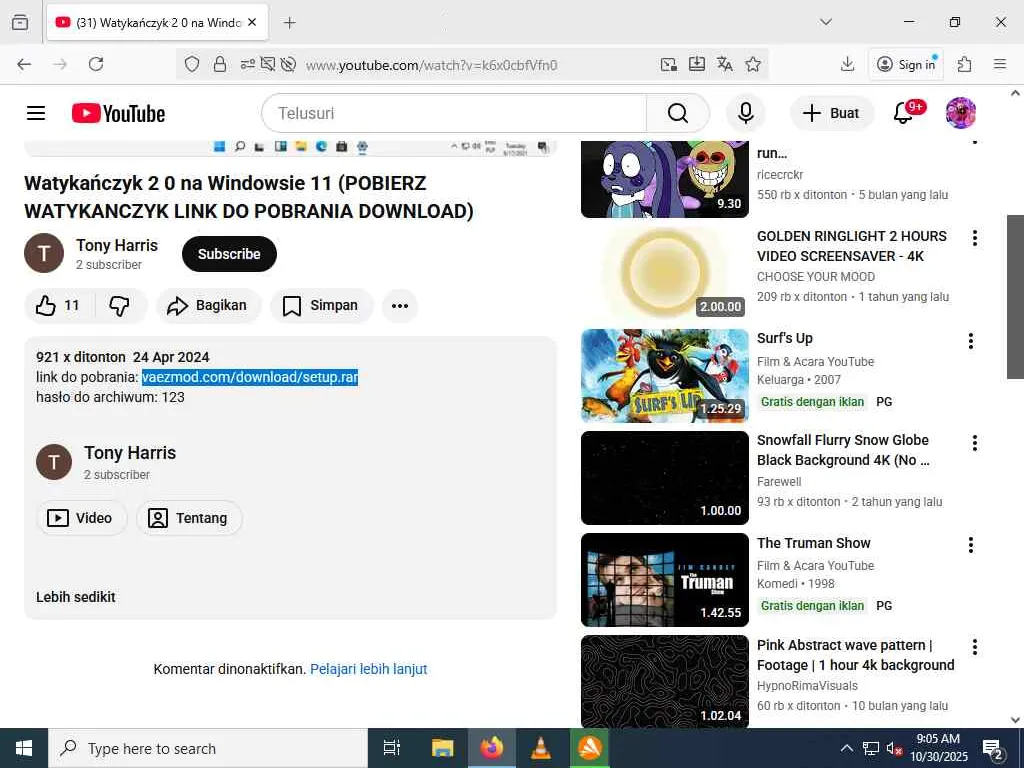Open options for Snowfall Flurry video

[x=974, y=443]
